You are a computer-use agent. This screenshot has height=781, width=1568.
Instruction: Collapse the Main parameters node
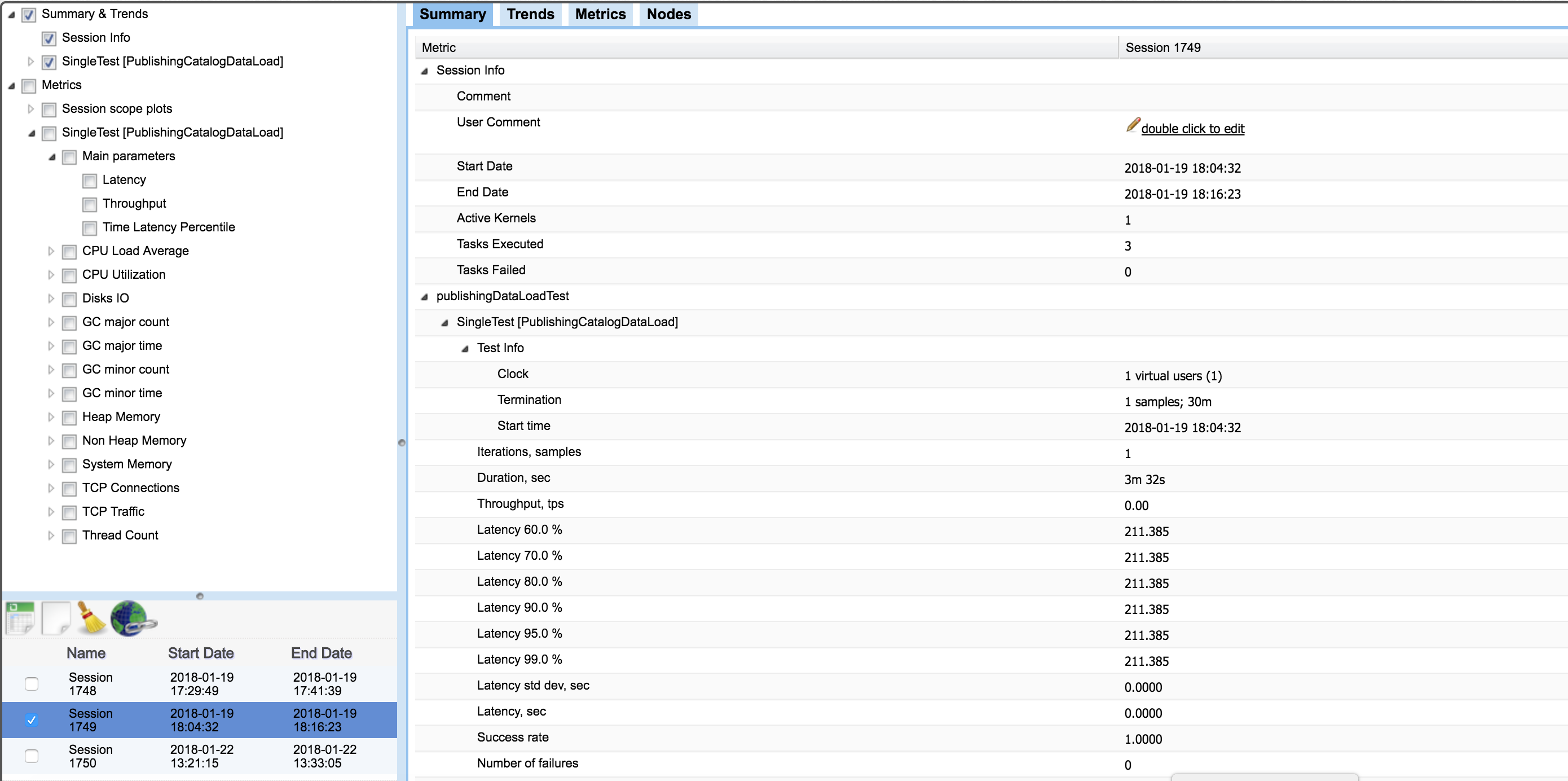(x=52, y=157)
